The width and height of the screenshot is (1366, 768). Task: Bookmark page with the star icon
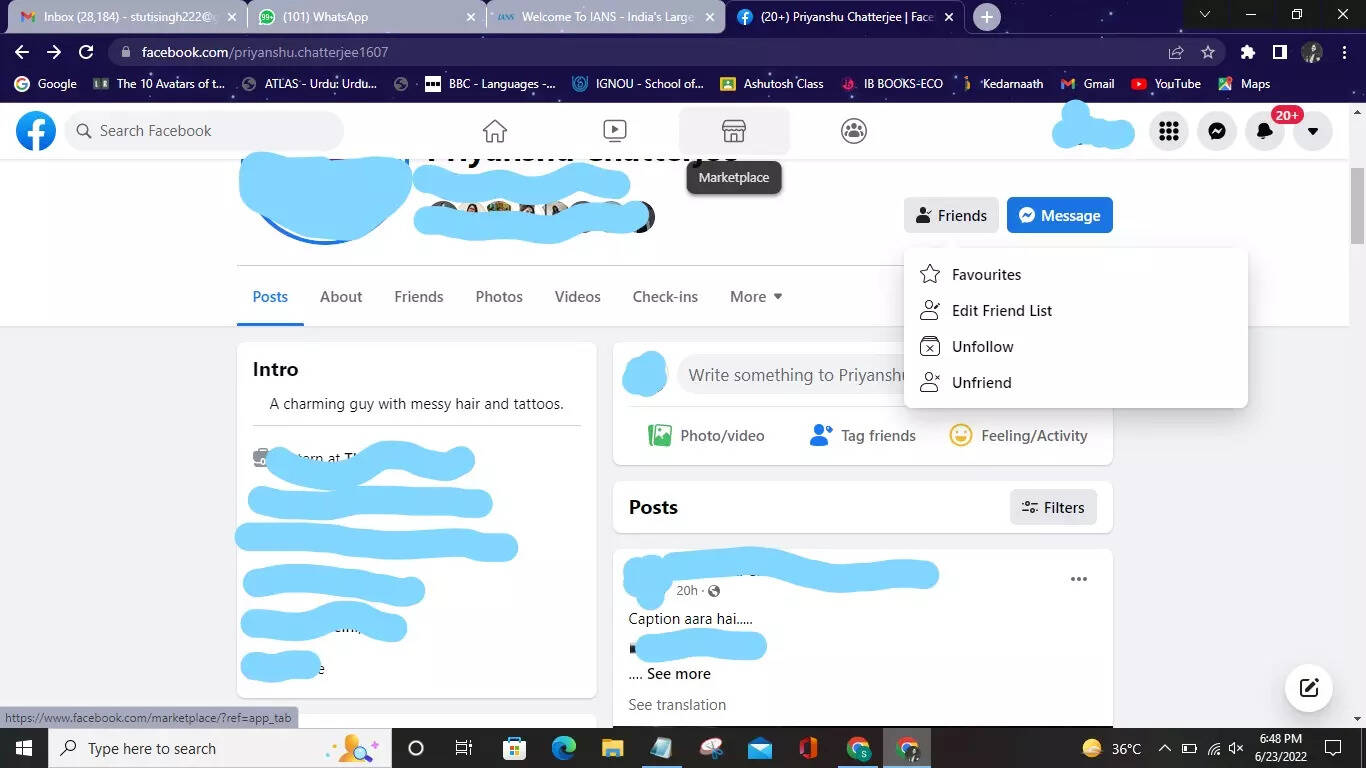click(x=1208, y=52)
